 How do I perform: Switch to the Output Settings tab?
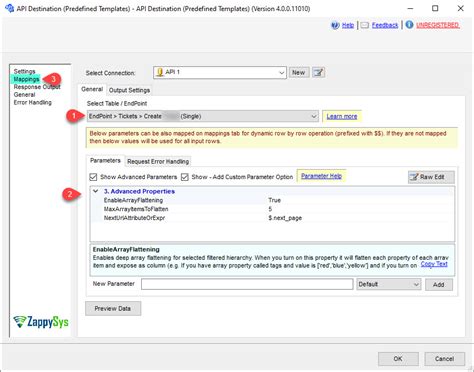129,90
